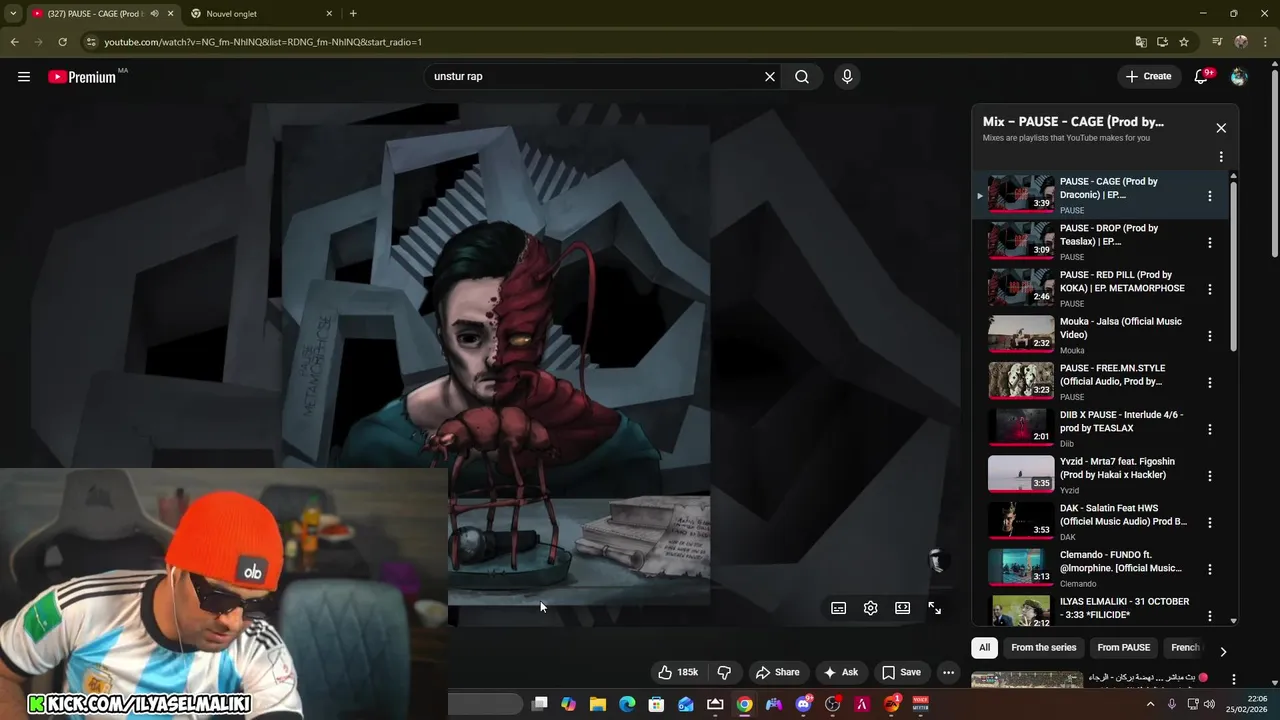Play PAUSE - FREE.MN.STYLE from the mix

pyautogui.click(x=1100, y=382)
